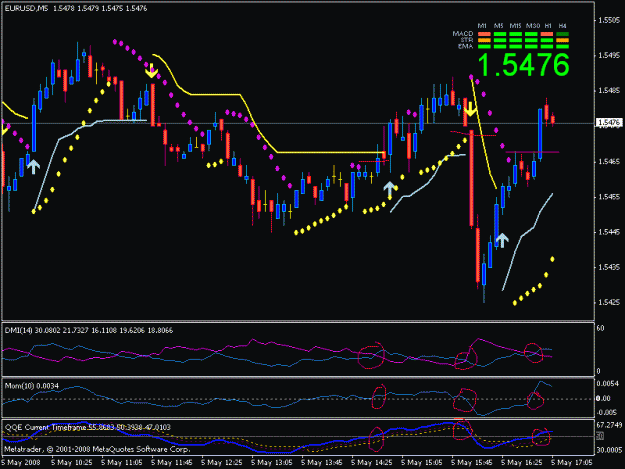Click the 1.5505 price scale label

point(609,20)
